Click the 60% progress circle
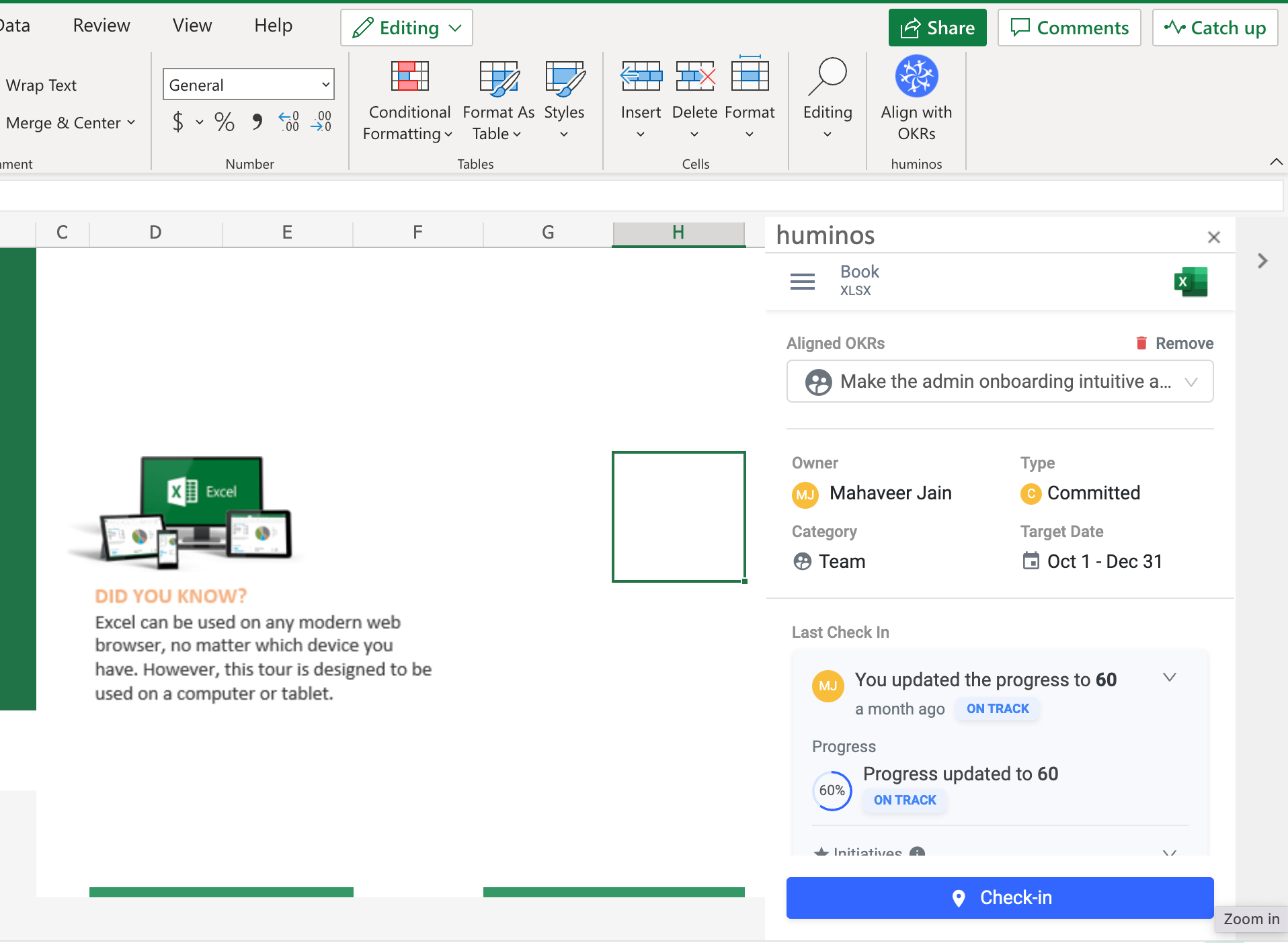This screenshot has width=1288, height=943. (x=832, y=790)
